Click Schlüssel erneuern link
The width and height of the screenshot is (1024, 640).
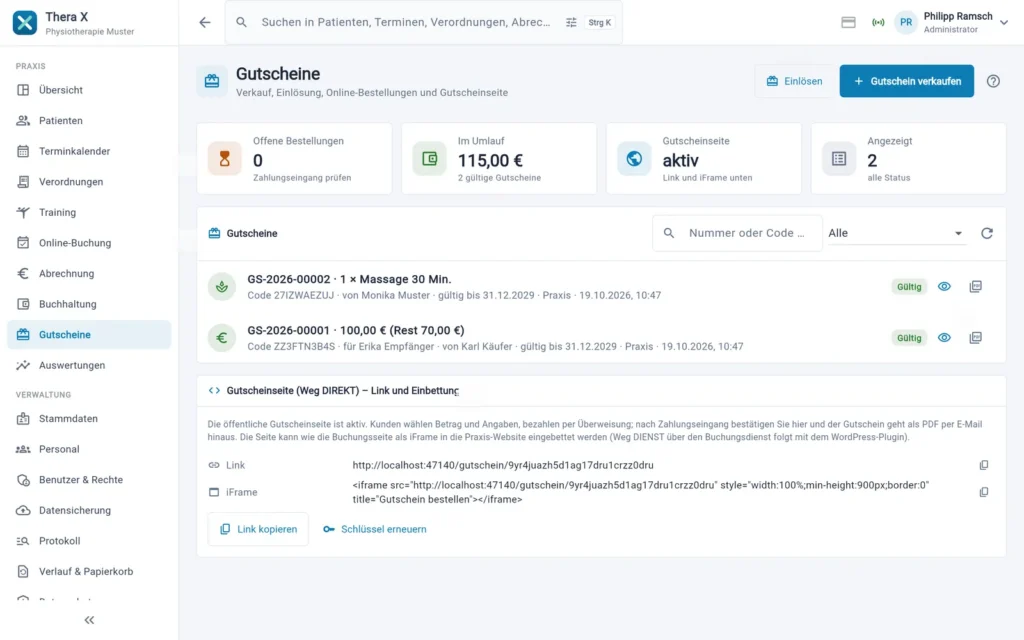click(375, 529)
